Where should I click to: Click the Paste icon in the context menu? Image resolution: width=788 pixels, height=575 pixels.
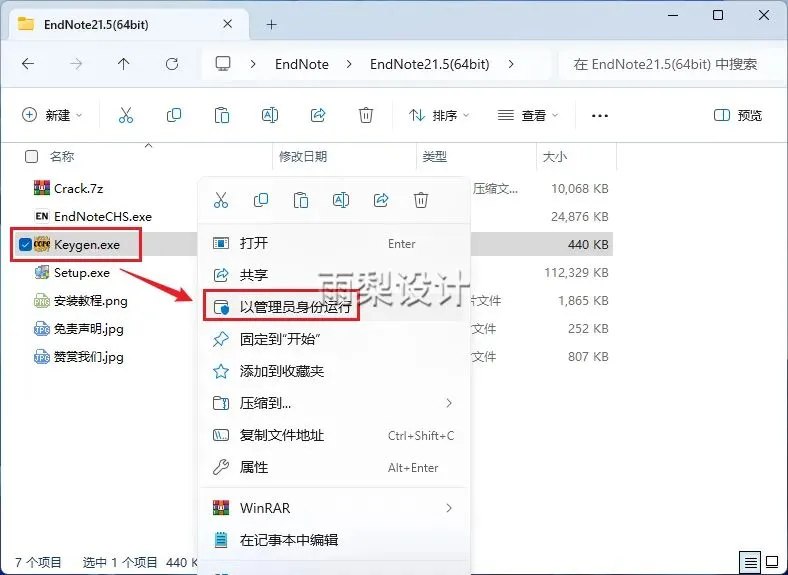301,200
